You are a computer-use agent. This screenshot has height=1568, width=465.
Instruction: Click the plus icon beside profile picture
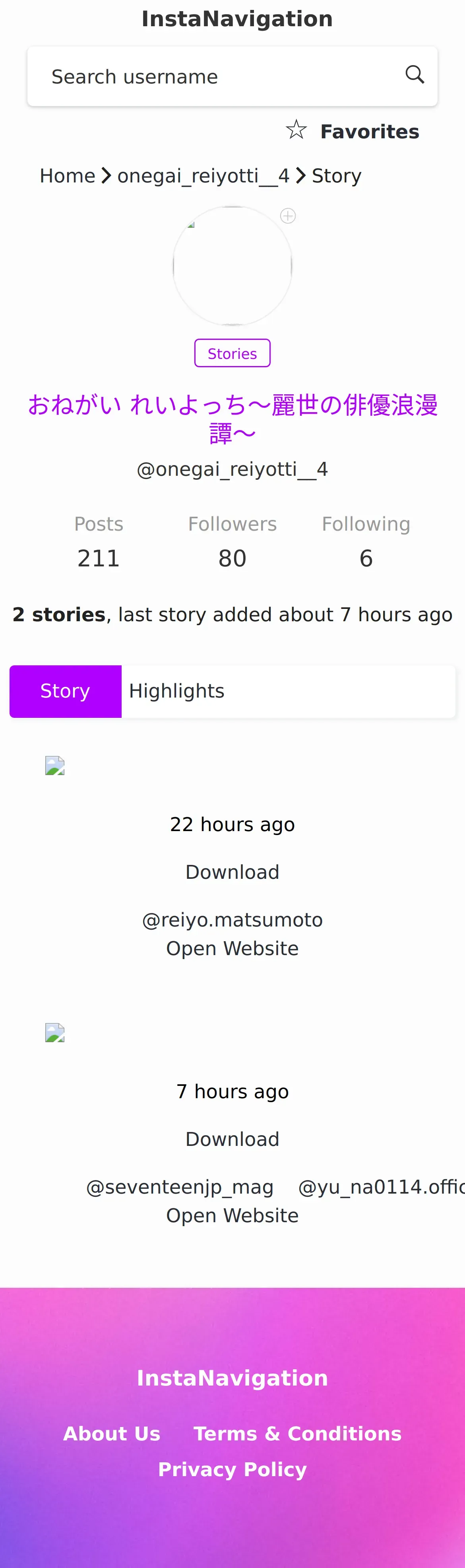click(x=288, y=216)
